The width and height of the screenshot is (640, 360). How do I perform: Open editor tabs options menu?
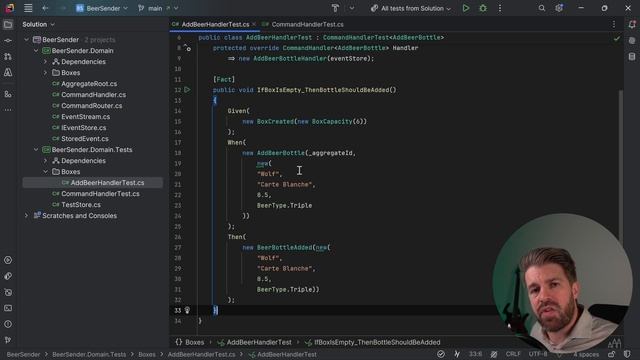coord(614,24)
